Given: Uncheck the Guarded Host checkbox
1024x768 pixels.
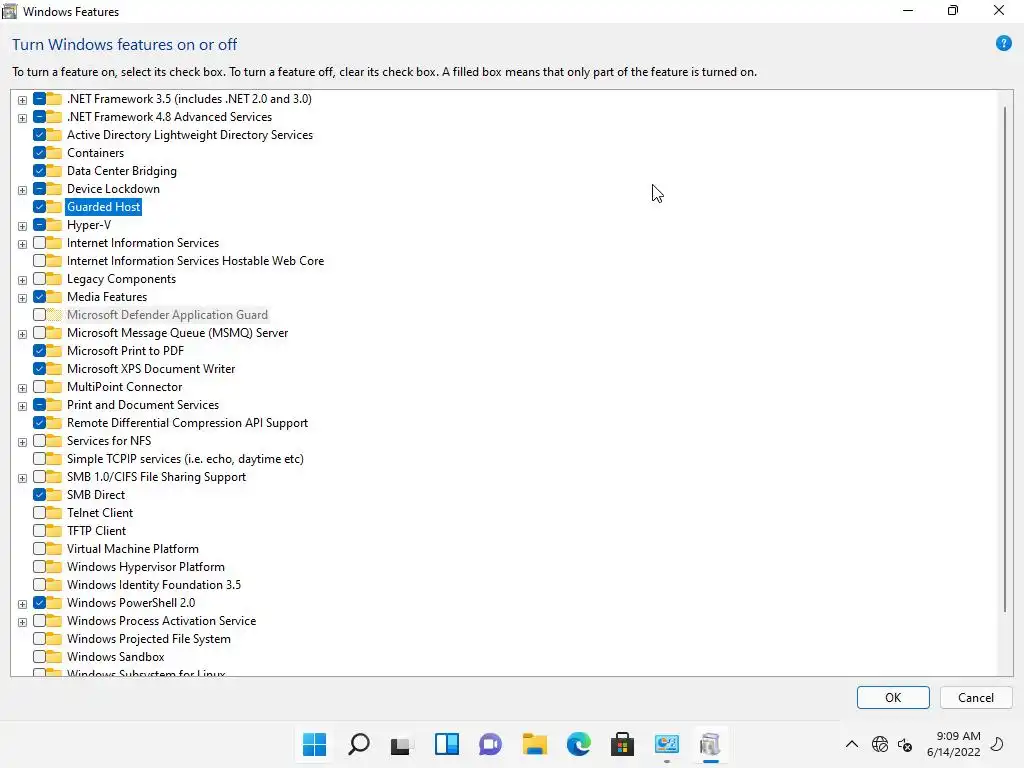Looking at the screenshot, I should [x=39, y=206].
